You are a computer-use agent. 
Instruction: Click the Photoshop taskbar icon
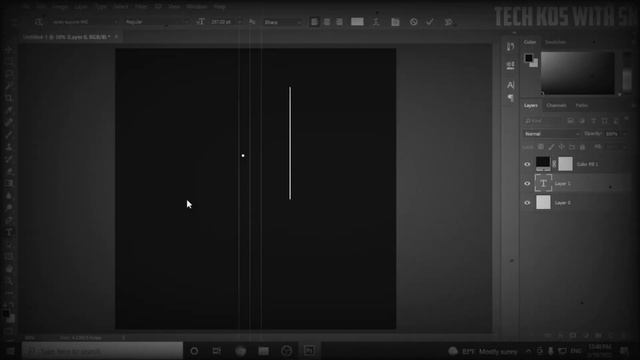(309, 351)
